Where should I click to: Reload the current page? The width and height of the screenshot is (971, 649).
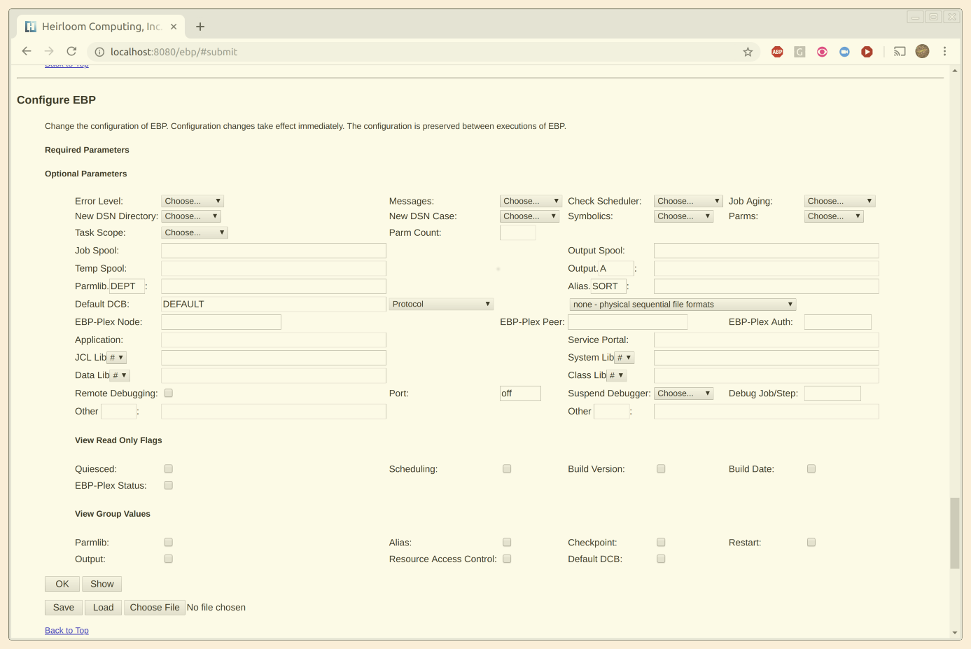point(71,51)
